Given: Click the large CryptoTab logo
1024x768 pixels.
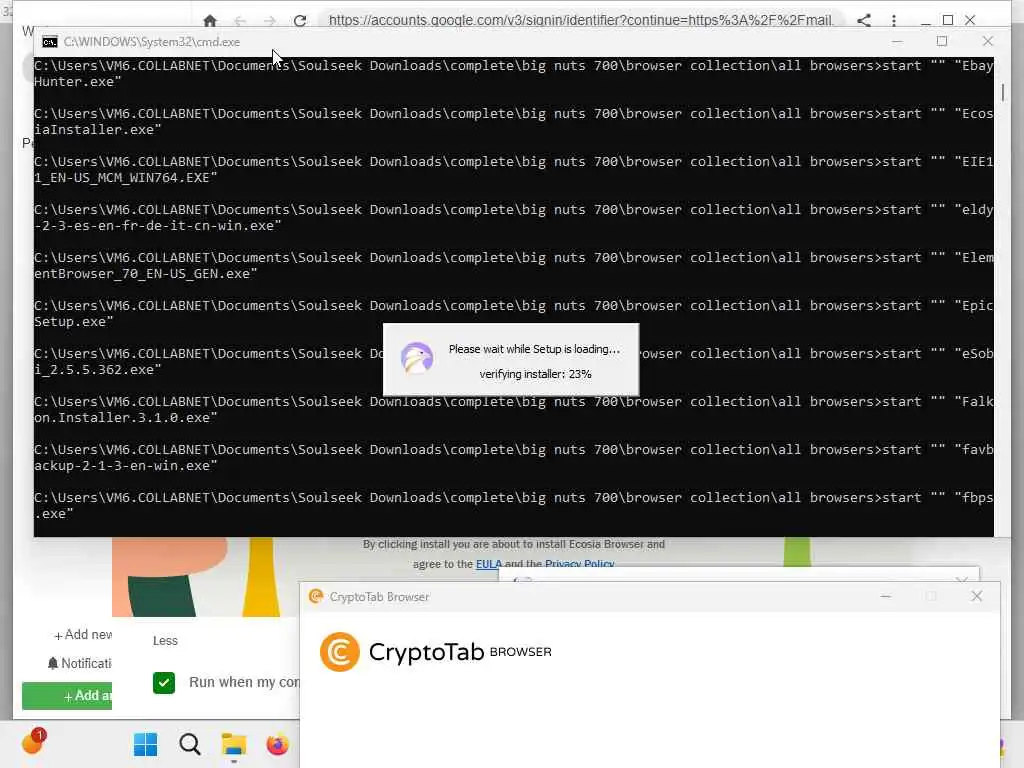Looking at the screenshot, I should 436,652.
